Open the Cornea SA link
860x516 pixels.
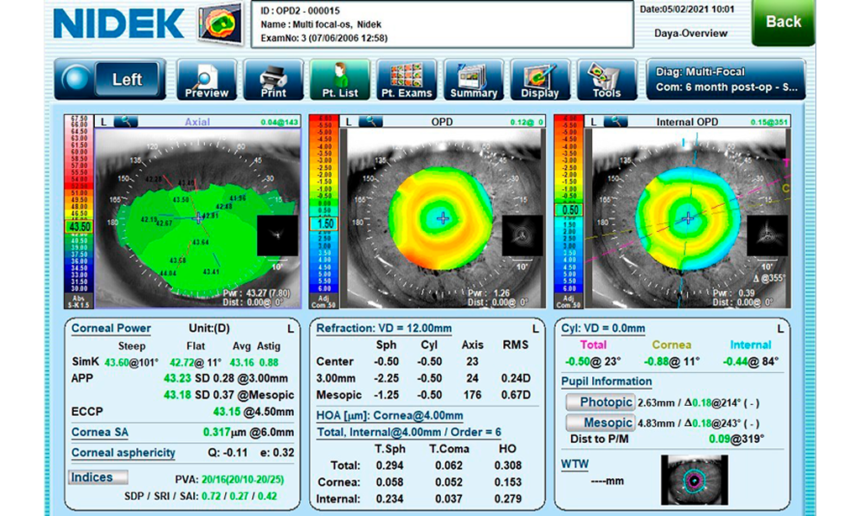coord(100,432)
